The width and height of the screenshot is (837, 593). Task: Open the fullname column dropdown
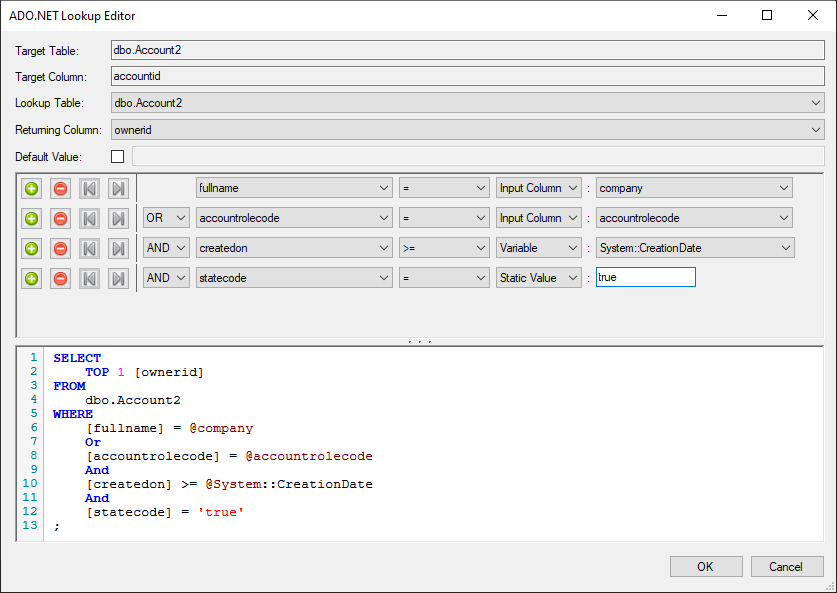coord(294,188)
